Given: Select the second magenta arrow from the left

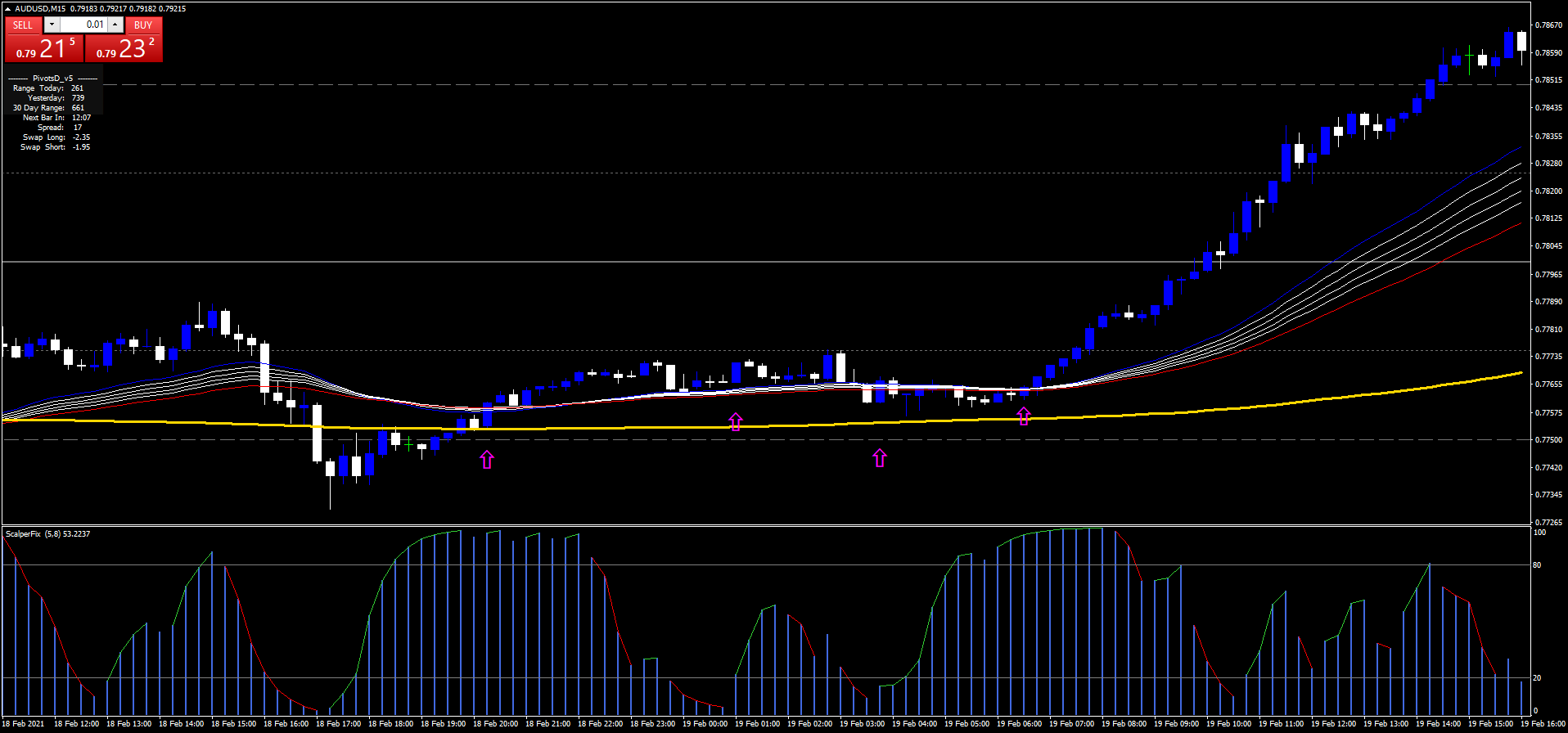Looking at the screenshot, I should click(x=736, y=421).
